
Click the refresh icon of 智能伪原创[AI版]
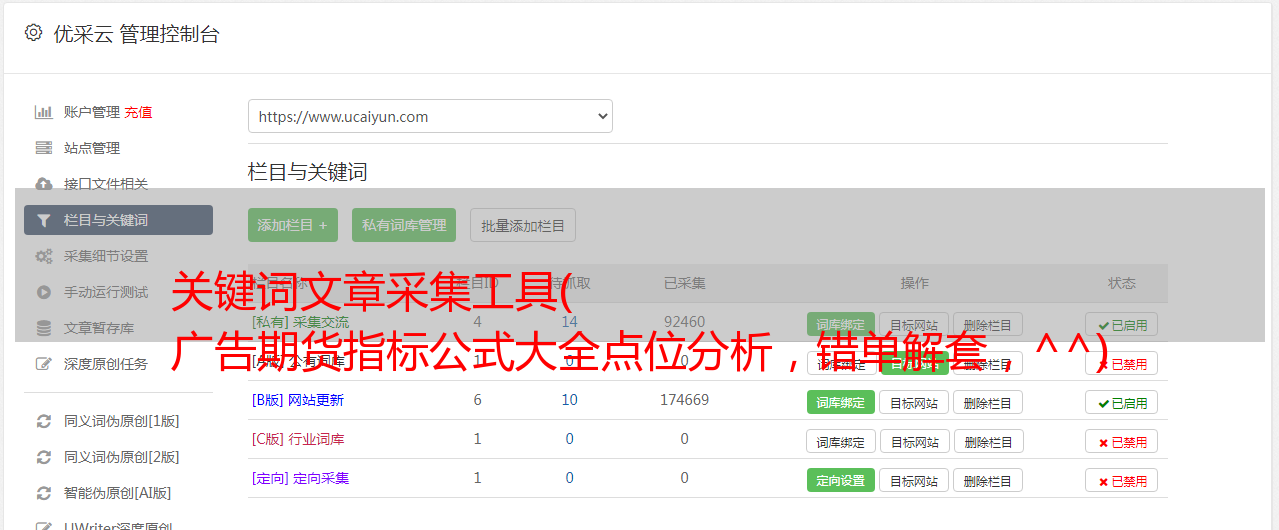click(44, 493)
